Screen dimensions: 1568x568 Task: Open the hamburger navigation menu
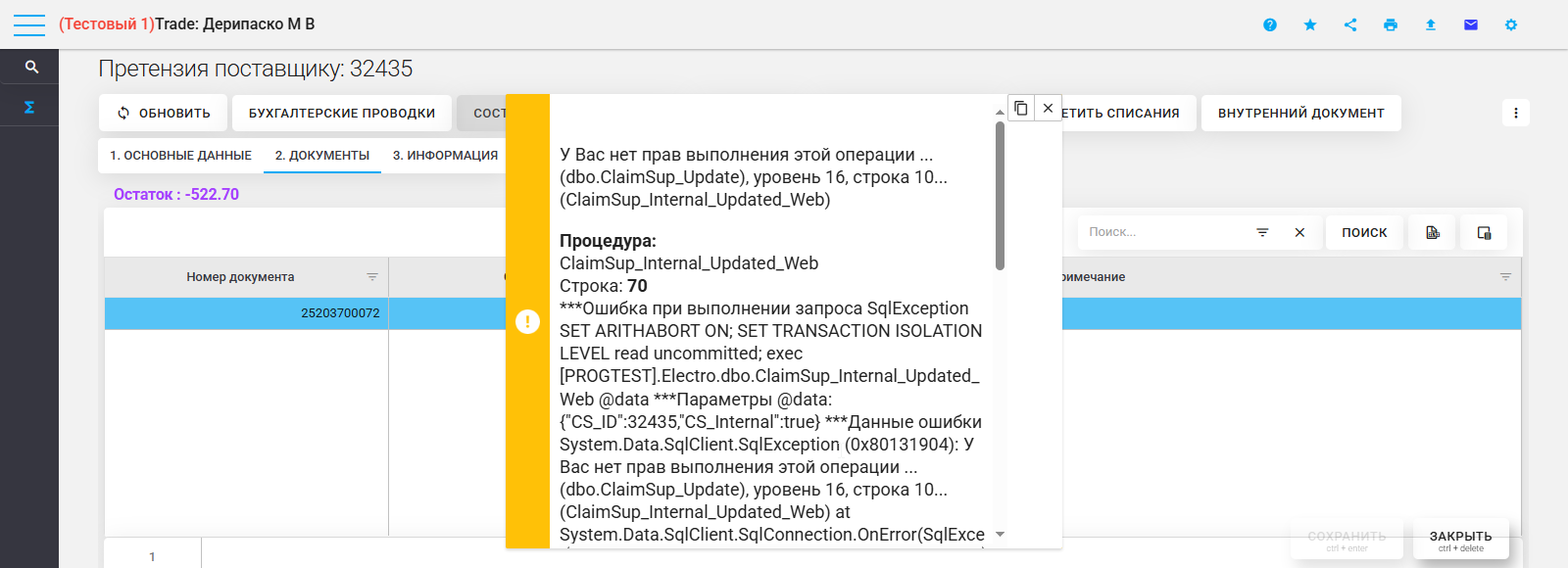point(29,24)
